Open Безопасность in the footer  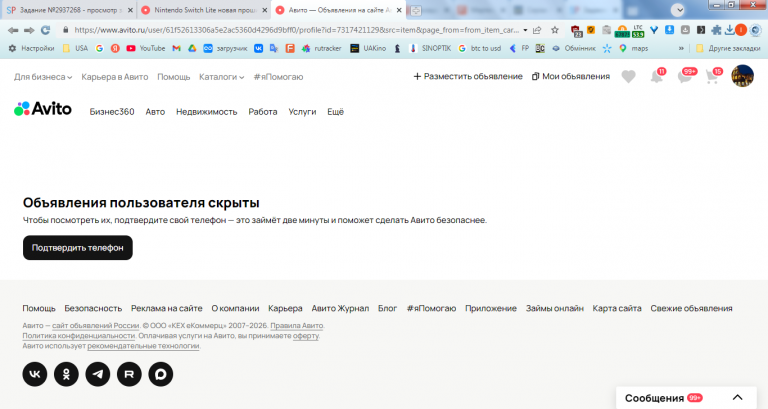tap(93, 308)
